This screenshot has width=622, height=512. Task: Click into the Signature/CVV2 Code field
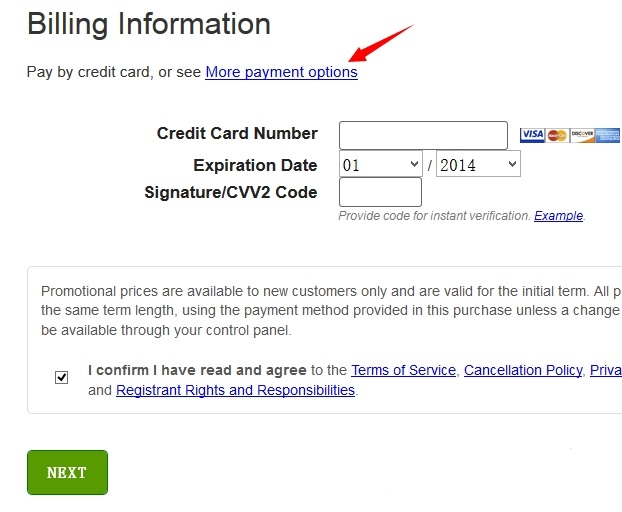(x=380, y=192)
